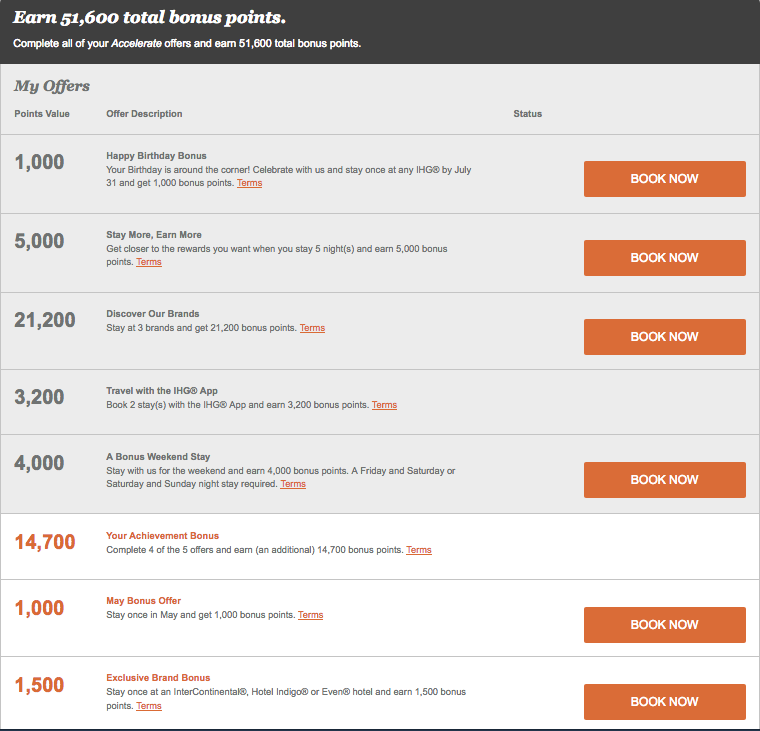Book the Bonus Weekend Stay offer
The image size is (760, 731).
point(664,480)
